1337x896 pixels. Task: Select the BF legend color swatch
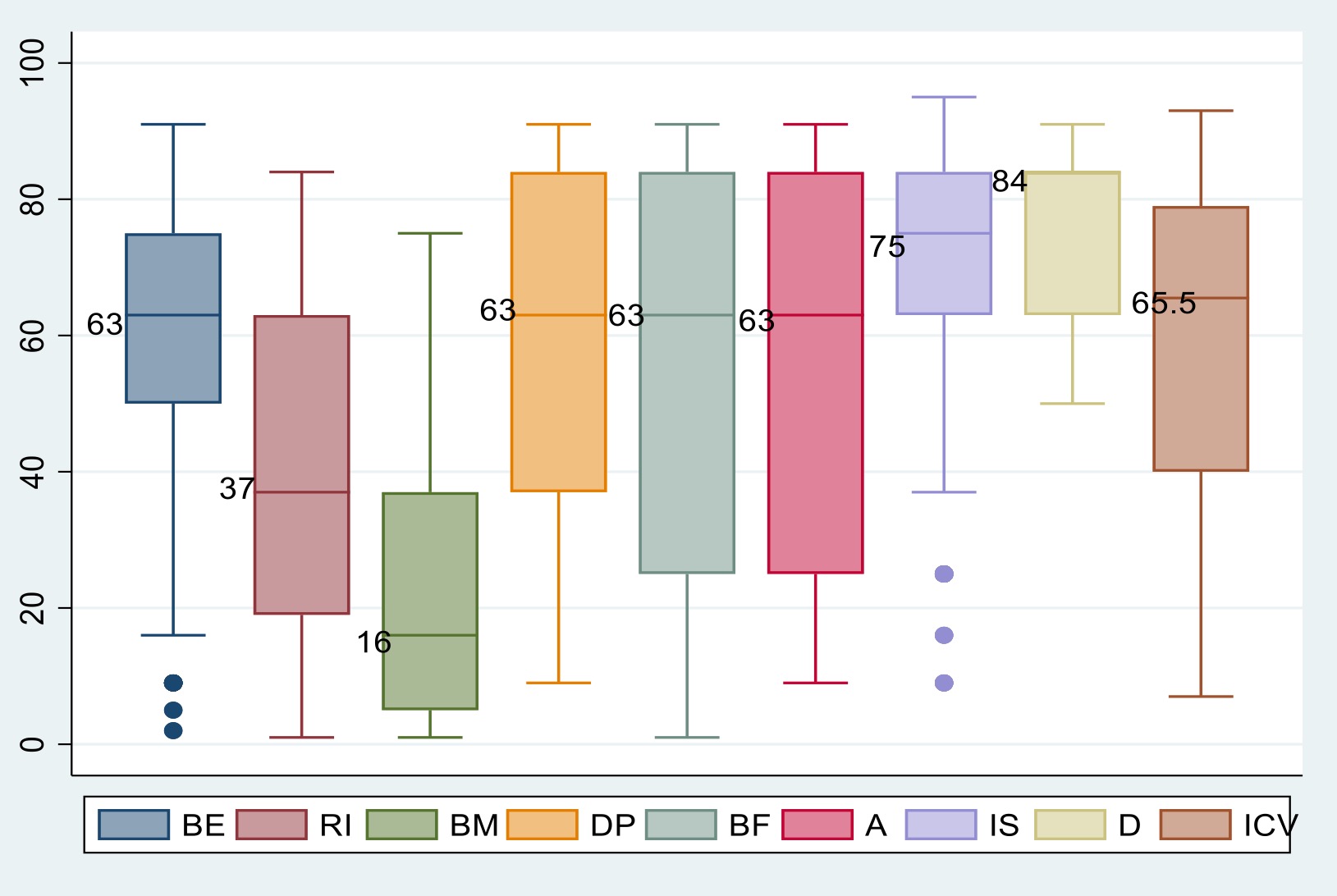pos(680,825)
